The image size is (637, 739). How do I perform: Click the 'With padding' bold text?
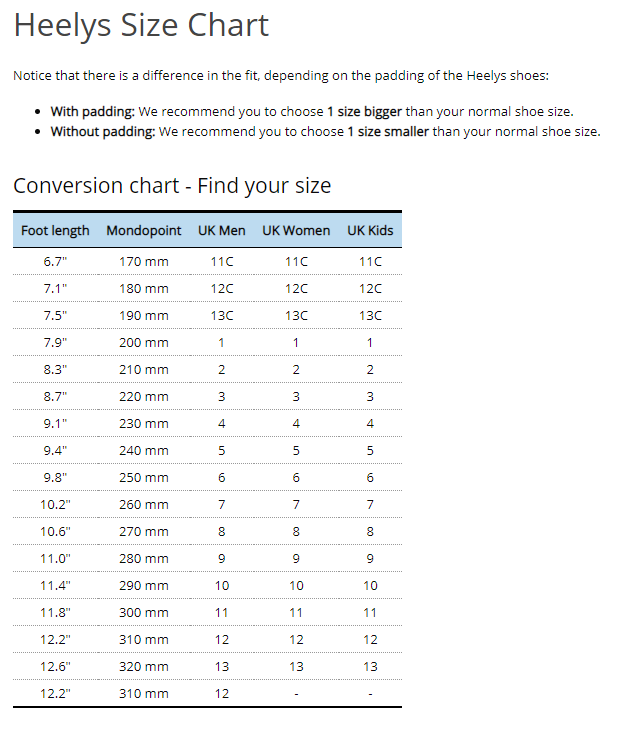click(92, 112)
